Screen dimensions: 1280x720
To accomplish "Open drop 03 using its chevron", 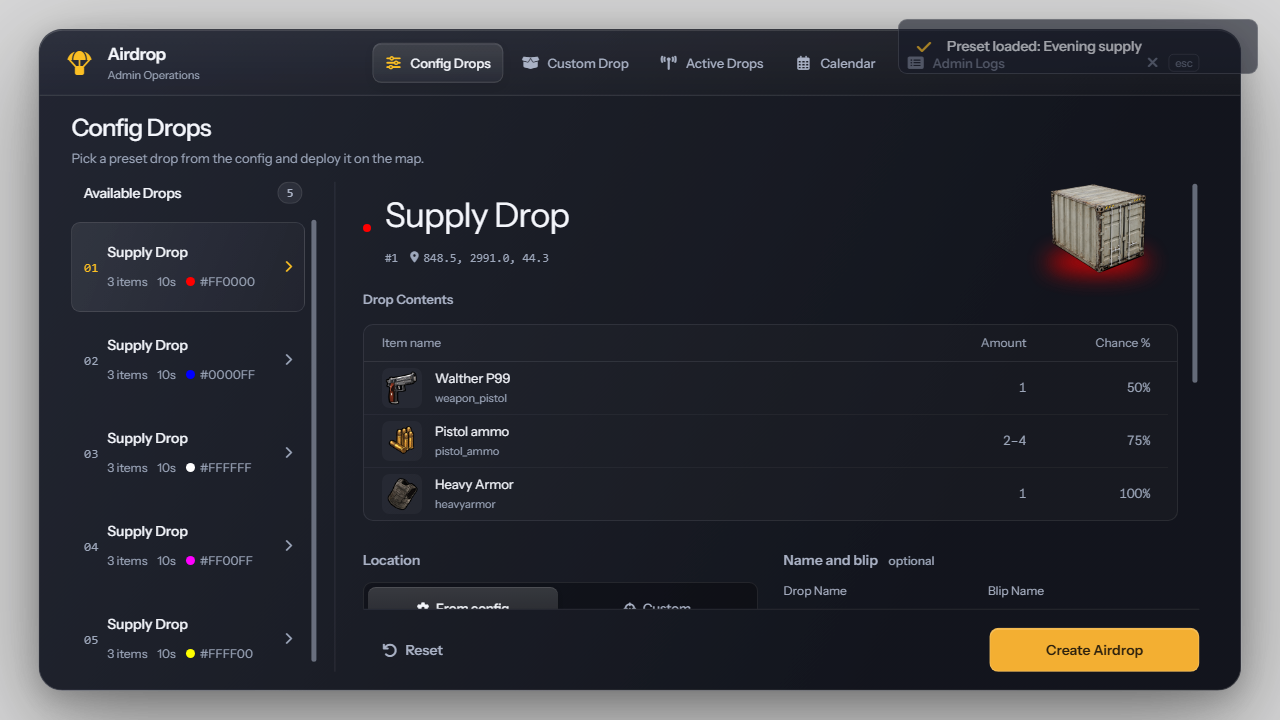I will click(289, 453).
